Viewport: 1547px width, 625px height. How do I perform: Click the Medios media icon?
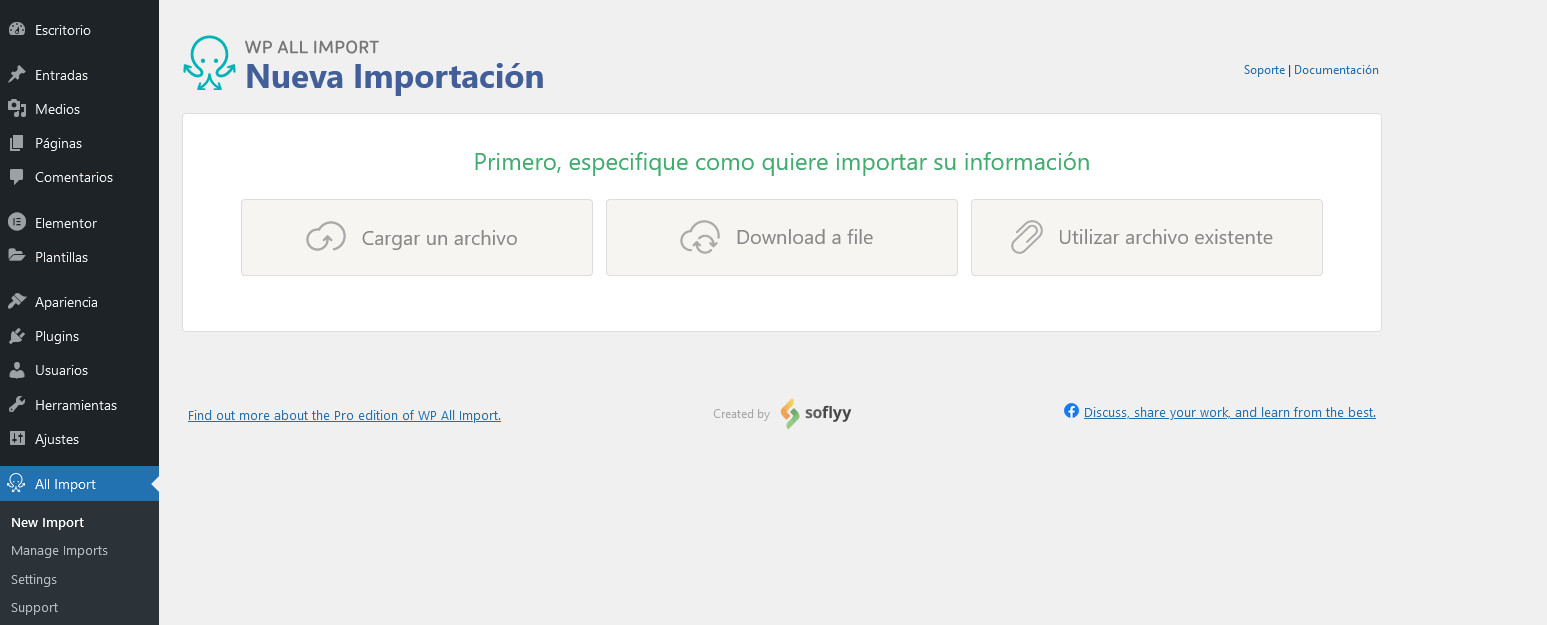[x=17, y=109]
